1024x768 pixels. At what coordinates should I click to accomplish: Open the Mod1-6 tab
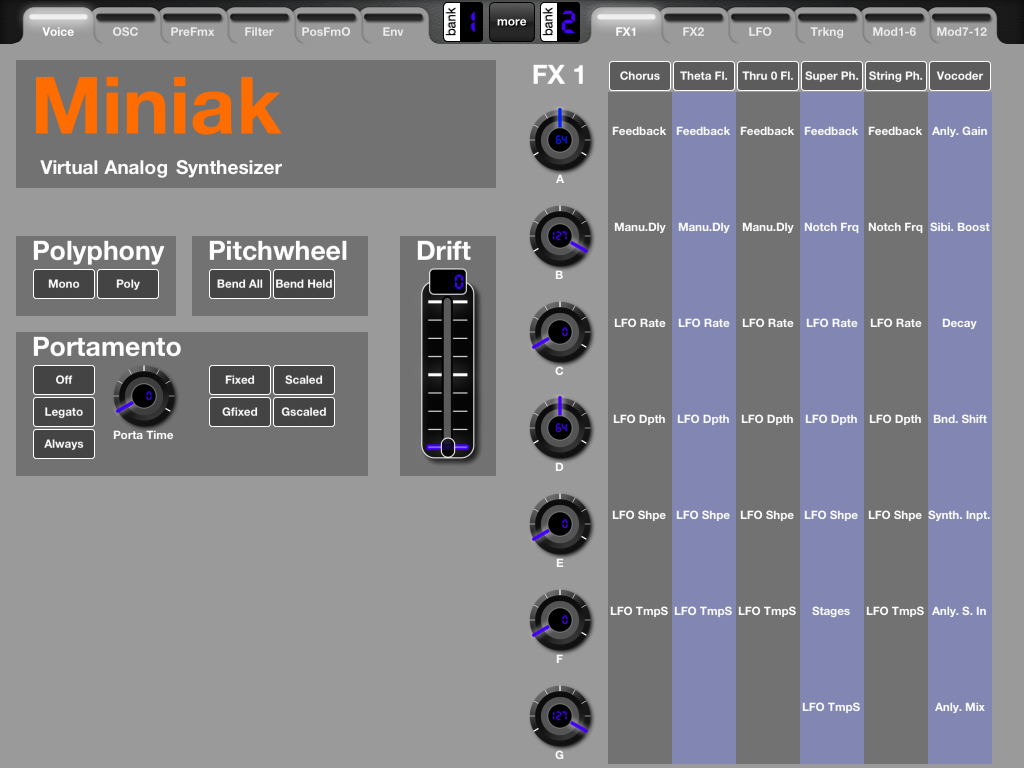pyautogui.click(x=894, y=26)
